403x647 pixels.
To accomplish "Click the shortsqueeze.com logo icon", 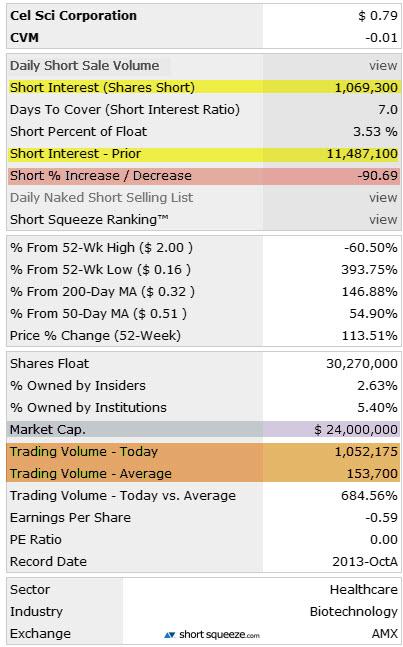I will tap(170, 635).
